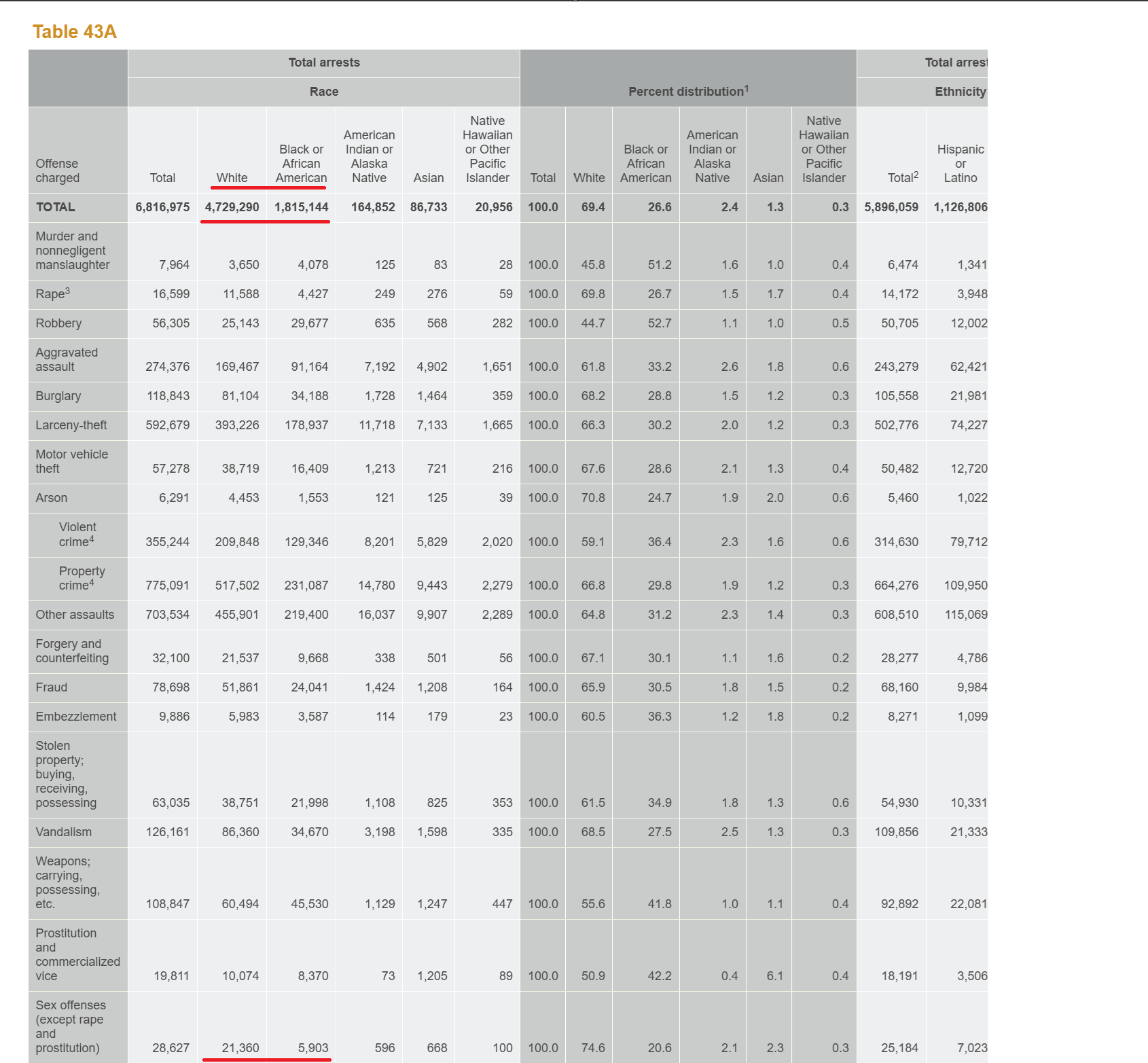Select Motor vehicle theft total 57,278
The width and height of the screenshot is (1148, 1063).
coord(171,469)
